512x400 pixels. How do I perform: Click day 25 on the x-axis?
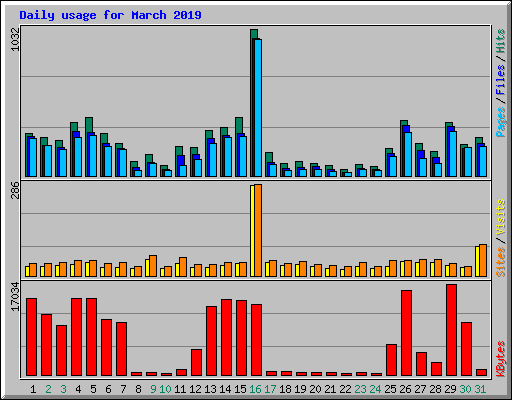tap(390, 389)
